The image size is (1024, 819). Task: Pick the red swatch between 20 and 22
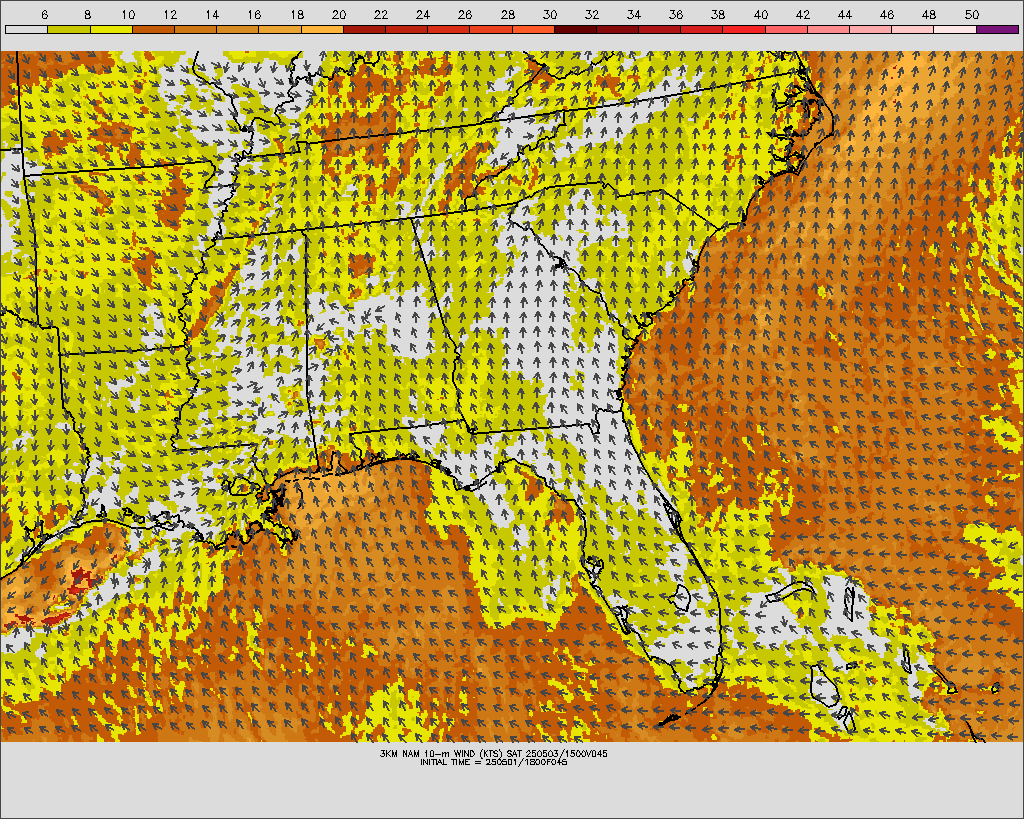tap(364, 29)
